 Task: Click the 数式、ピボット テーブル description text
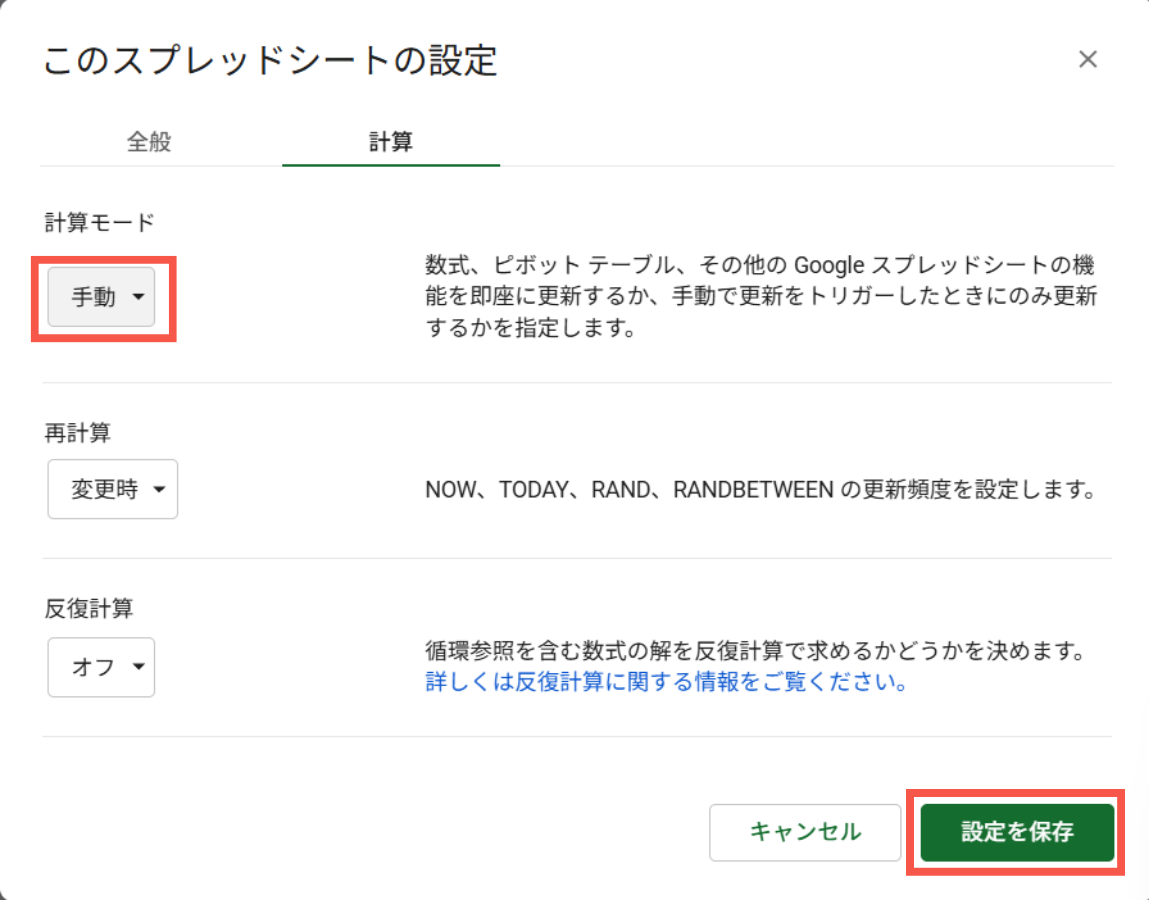tap(761, 296)
